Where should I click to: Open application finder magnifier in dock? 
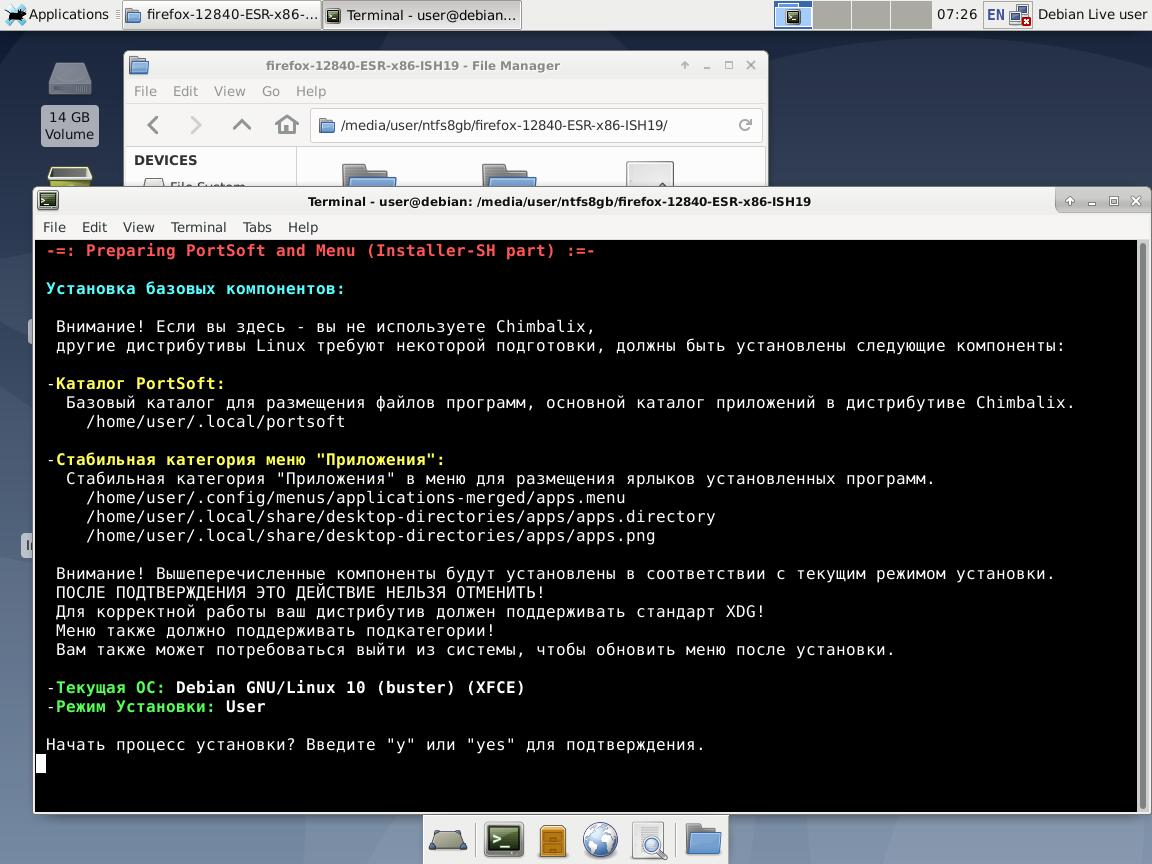pyautogui.click(x=649, y=840)
